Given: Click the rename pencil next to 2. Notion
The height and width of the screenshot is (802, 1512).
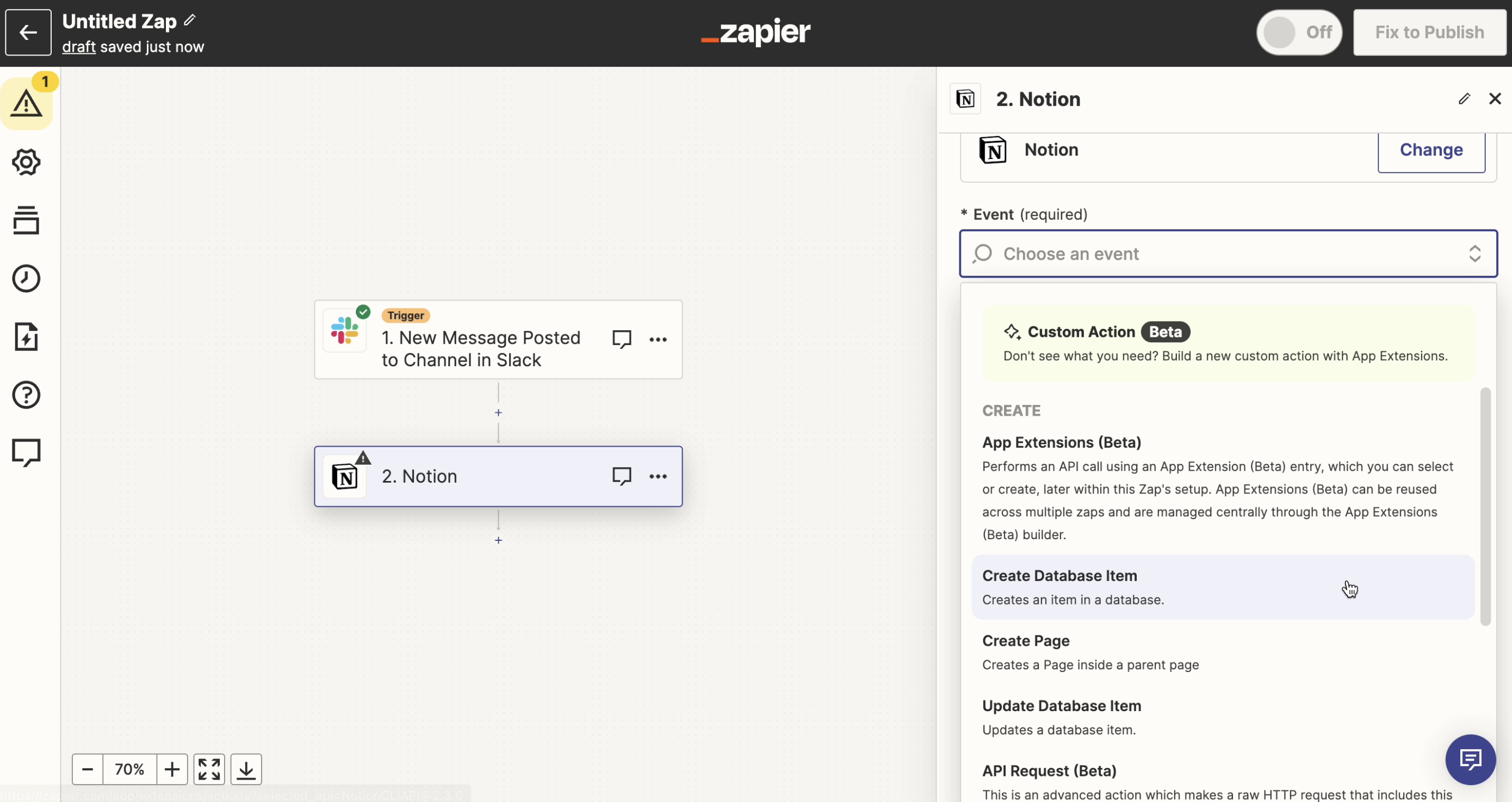Looking at the screenshot, I should pos(1464,98).
